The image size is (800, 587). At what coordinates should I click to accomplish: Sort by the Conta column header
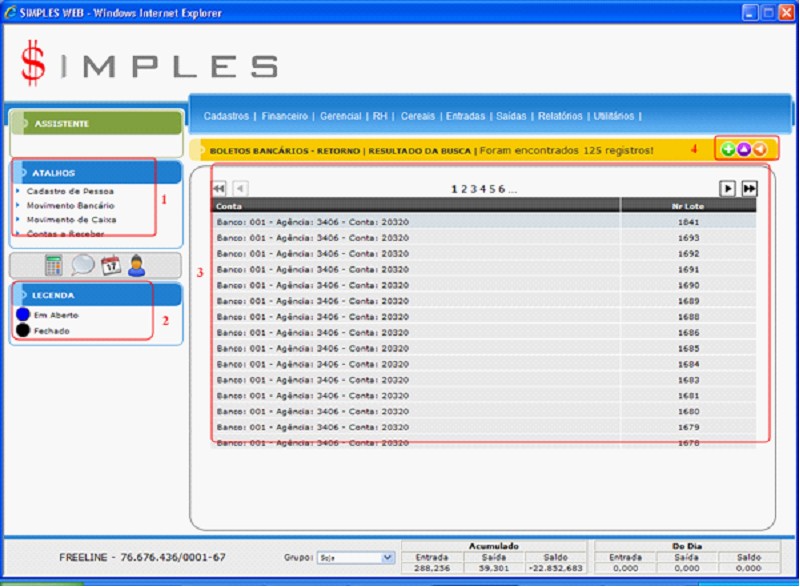416,206
